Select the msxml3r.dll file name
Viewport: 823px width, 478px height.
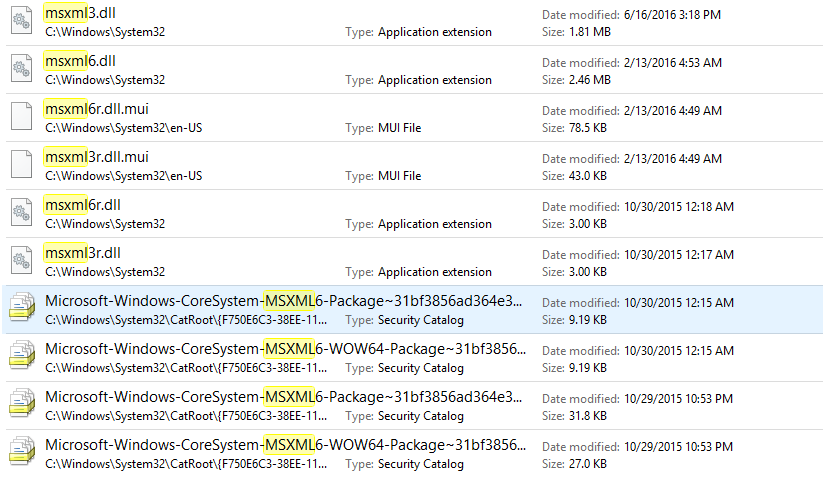pyautogui.click(x=83, y=253)
